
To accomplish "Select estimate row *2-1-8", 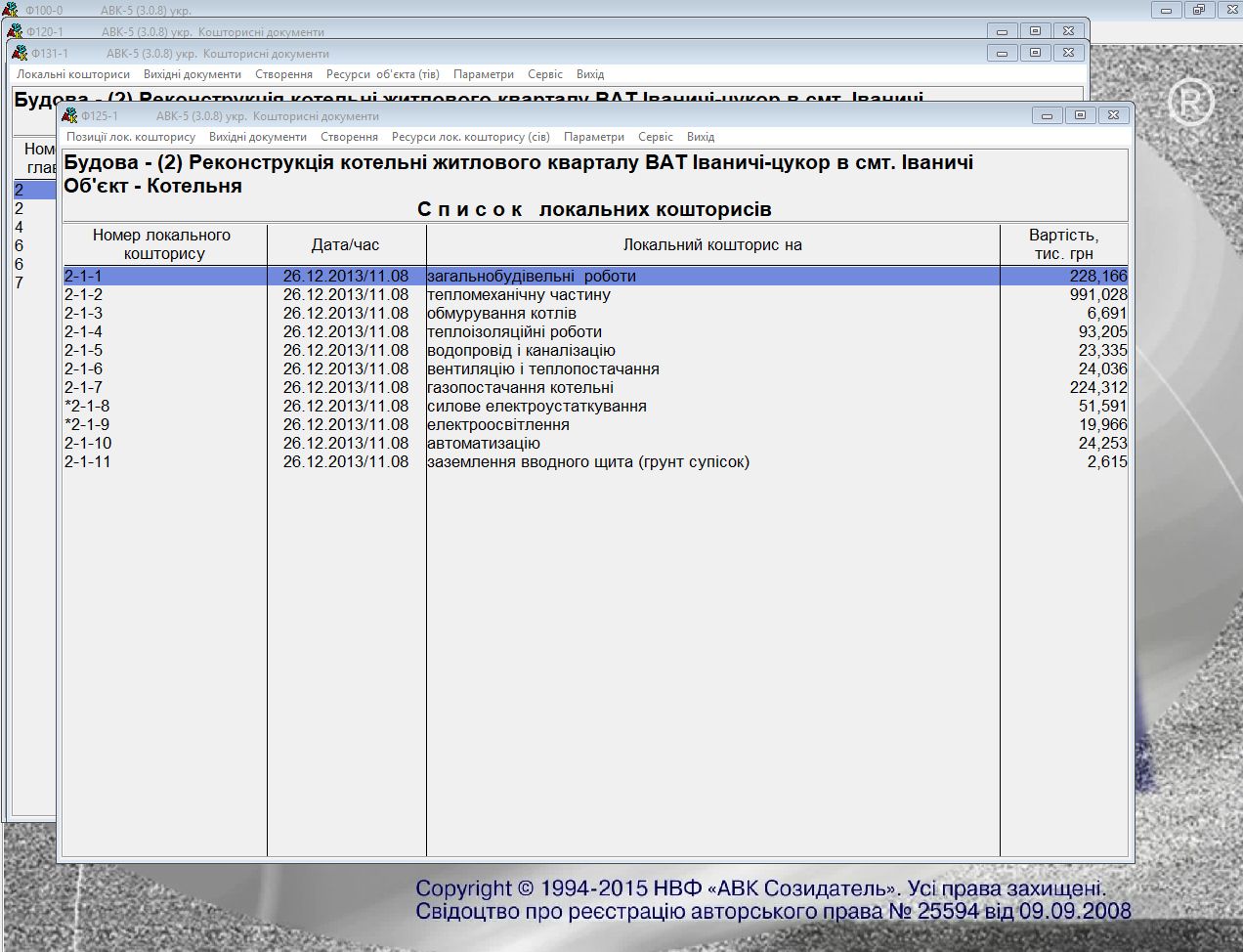I will click(595, 406).
